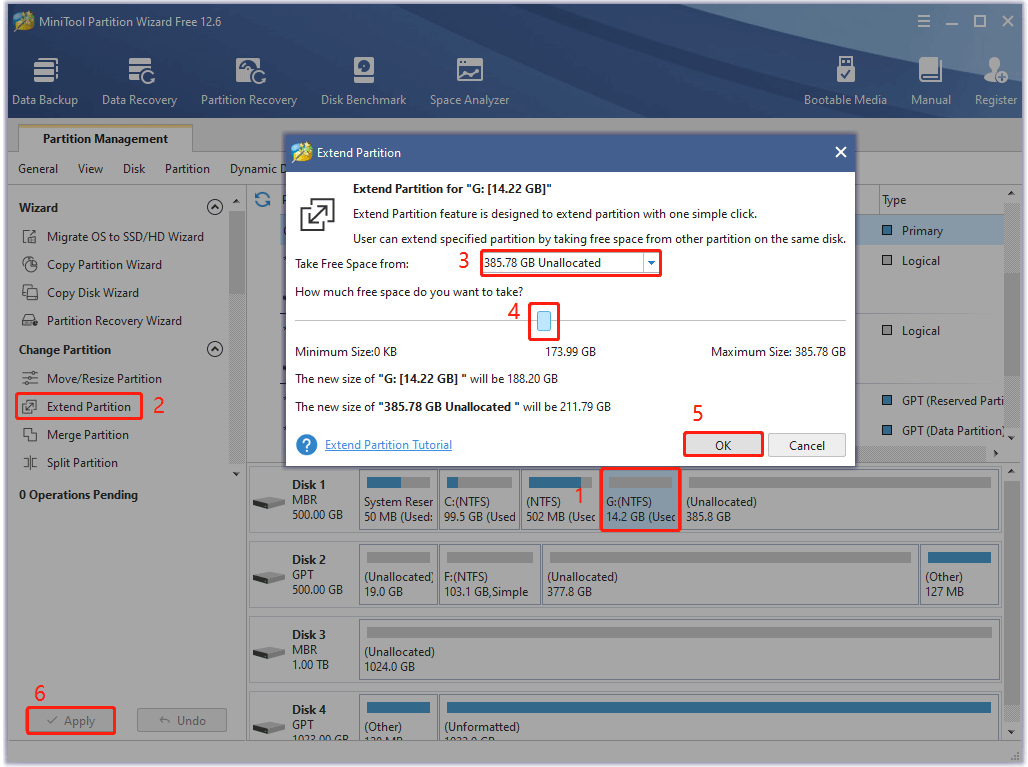This screenshot has height=767, width=1028.
Task: Open the Disk Benchmark tool
Action: (363, 81)
